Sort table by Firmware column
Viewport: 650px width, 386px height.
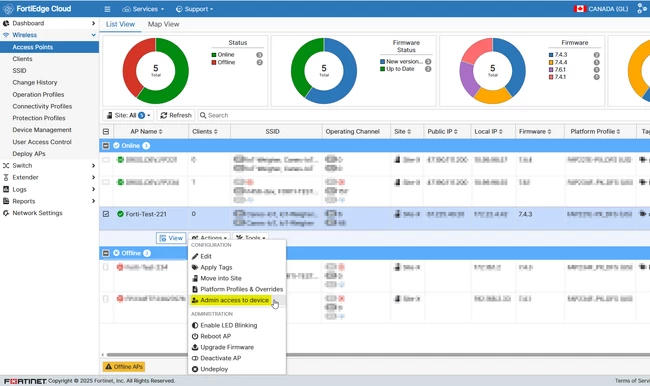(x=535, y=131)
